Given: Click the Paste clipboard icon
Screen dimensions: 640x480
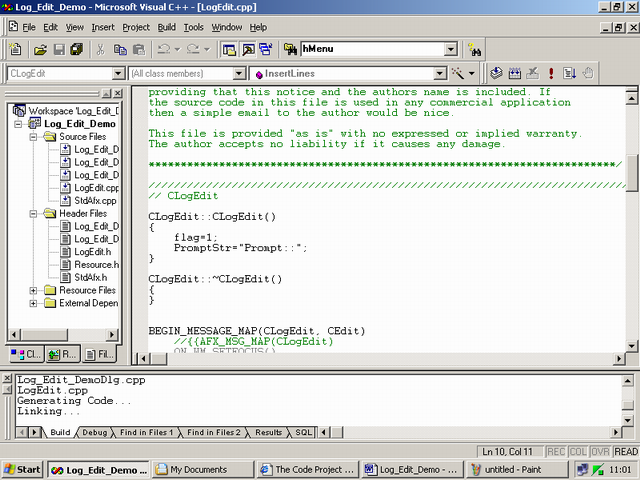Looking at the screenshot, I should tap(139, 50).
